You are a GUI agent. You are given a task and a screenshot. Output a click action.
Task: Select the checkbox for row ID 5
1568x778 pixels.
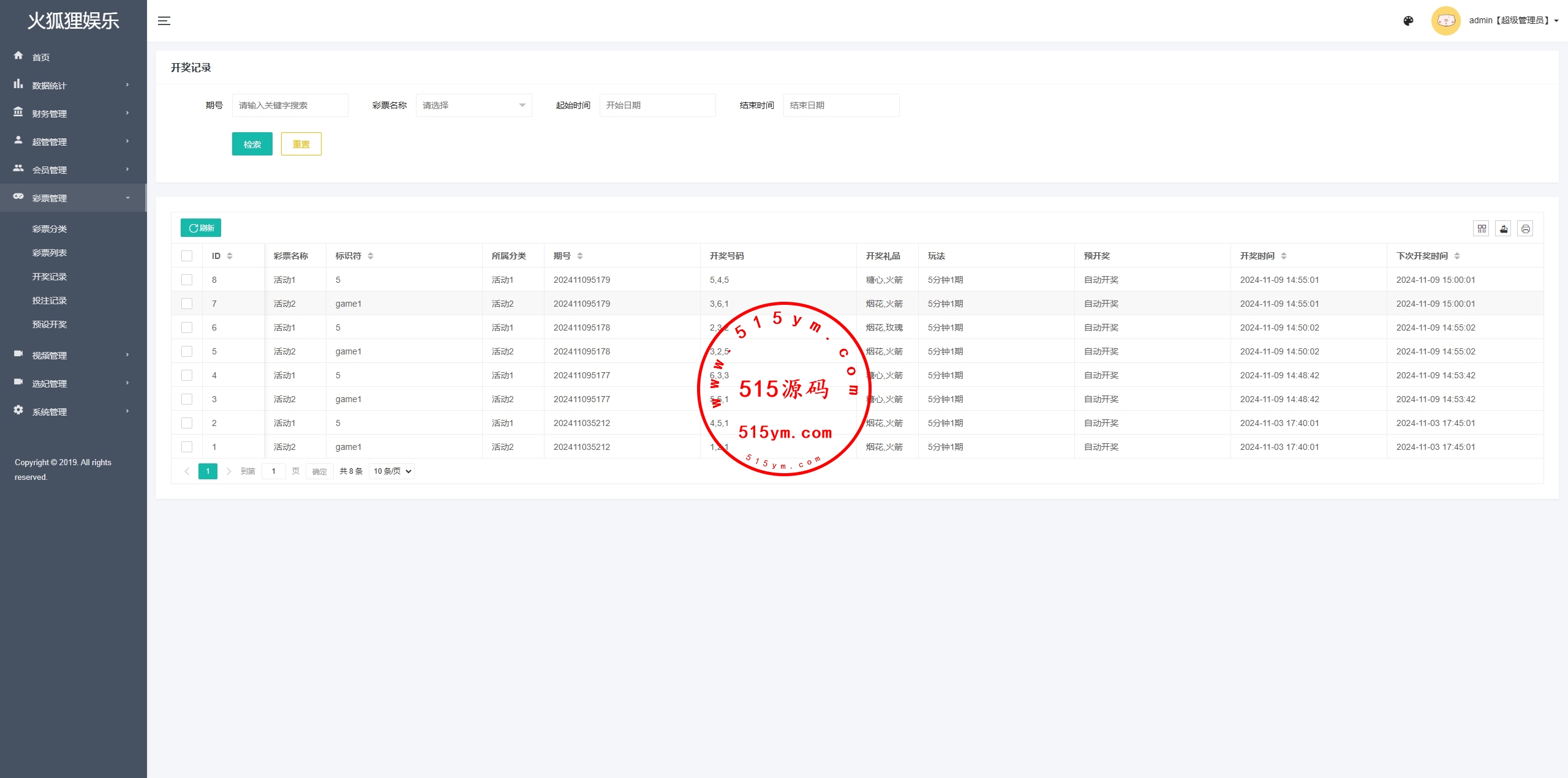coord(187,351)
